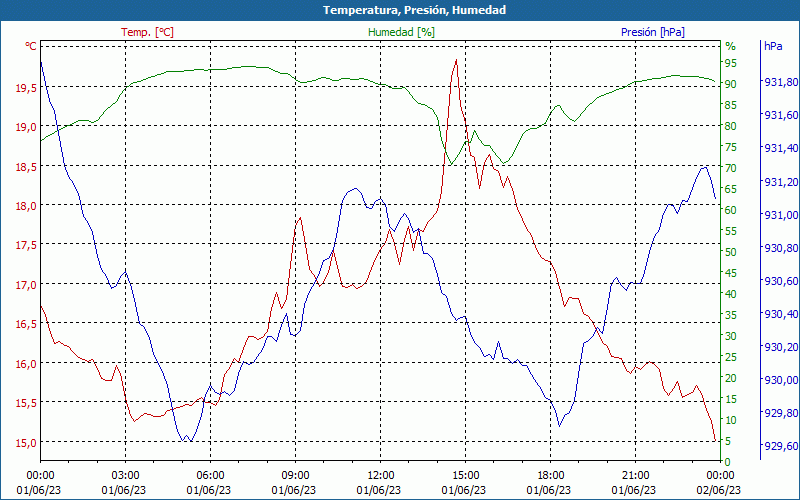This screenshot has width=800, height=500.
Task: Click the 85 humidity axis value
Action: click(x=731, y=105)
